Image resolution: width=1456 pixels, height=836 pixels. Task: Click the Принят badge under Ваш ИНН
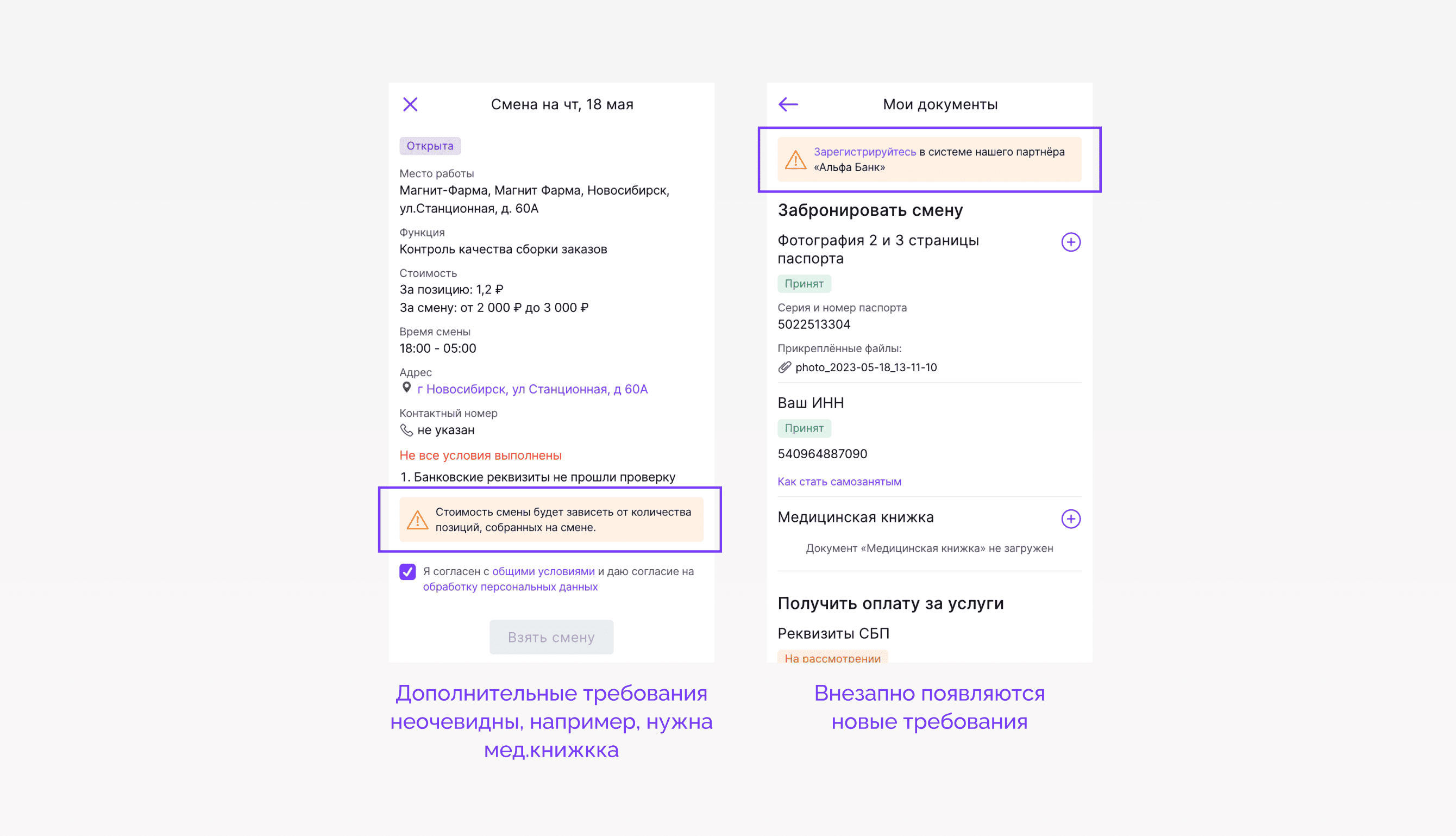(804, 428)
